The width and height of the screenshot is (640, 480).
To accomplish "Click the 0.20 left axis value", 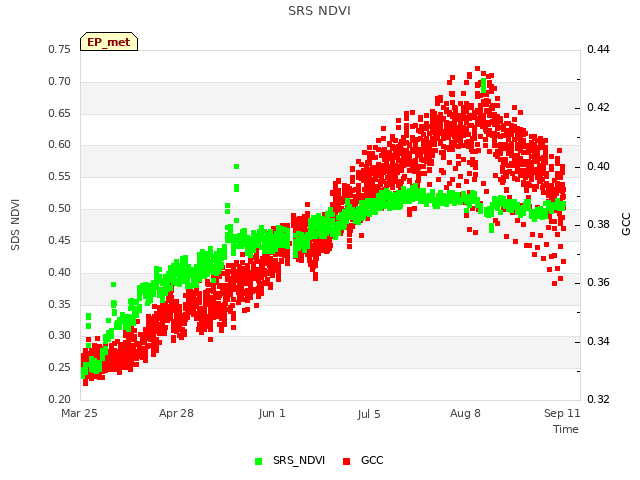I will point(60,399).
